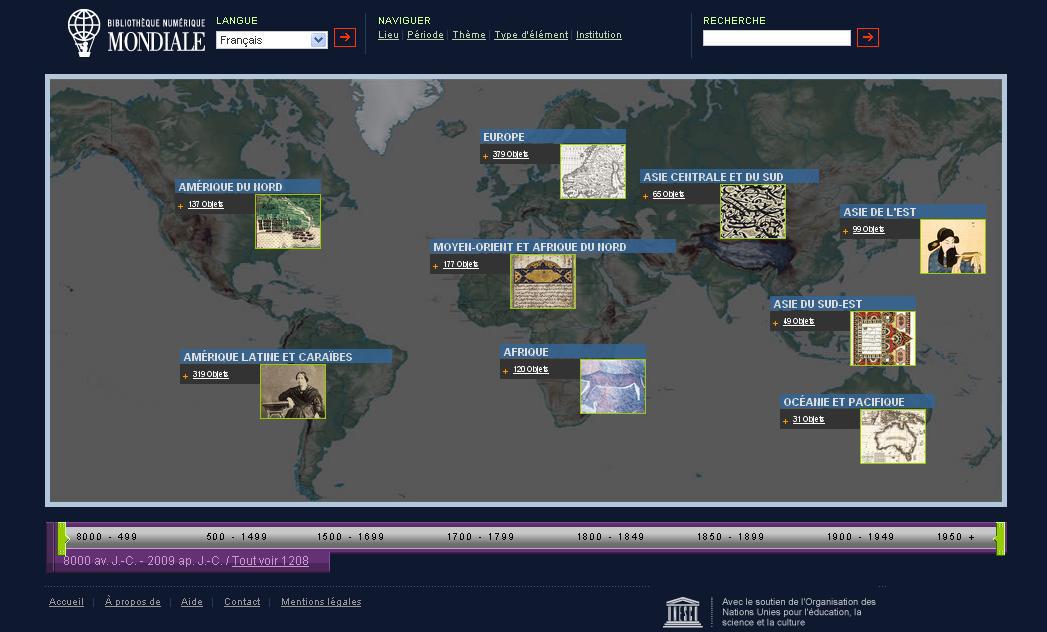Open the Amérique du Nord thumbnail image
Screen dimensions: 1047x632
pyautogui.click(x=288, y=222)
